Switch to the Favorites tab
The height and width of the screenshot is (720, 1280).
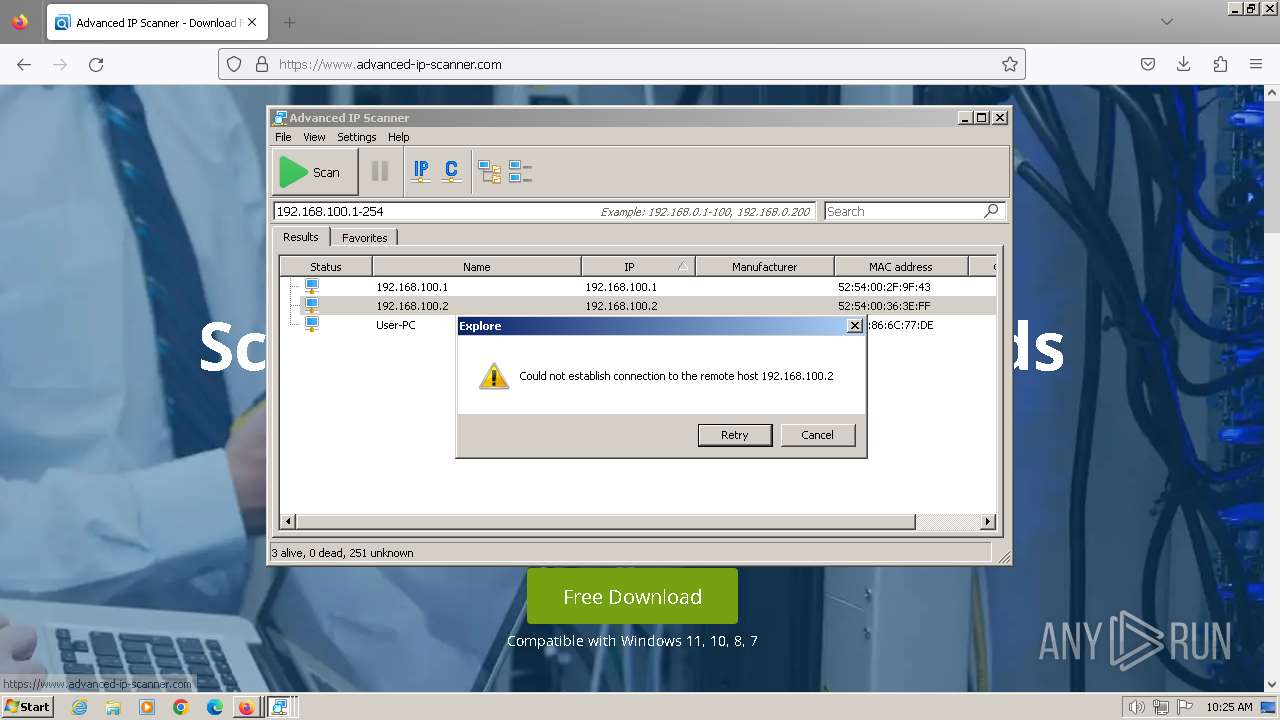pos(364,238)
